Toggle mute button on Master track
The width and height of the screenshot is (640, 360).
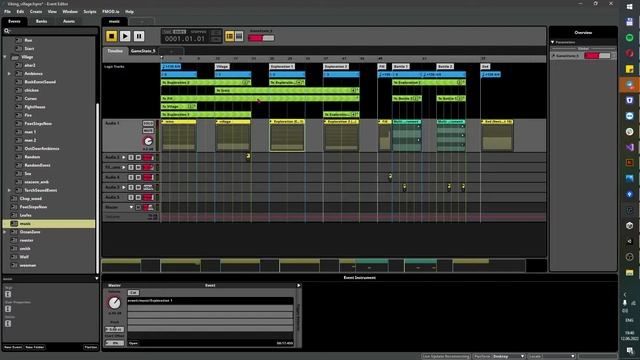138,207
